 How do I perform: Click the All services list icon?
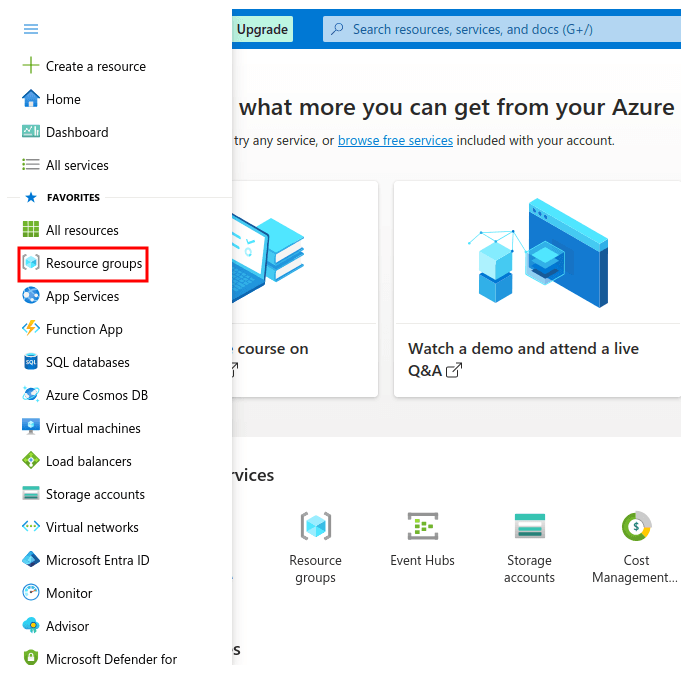point(31,165)
